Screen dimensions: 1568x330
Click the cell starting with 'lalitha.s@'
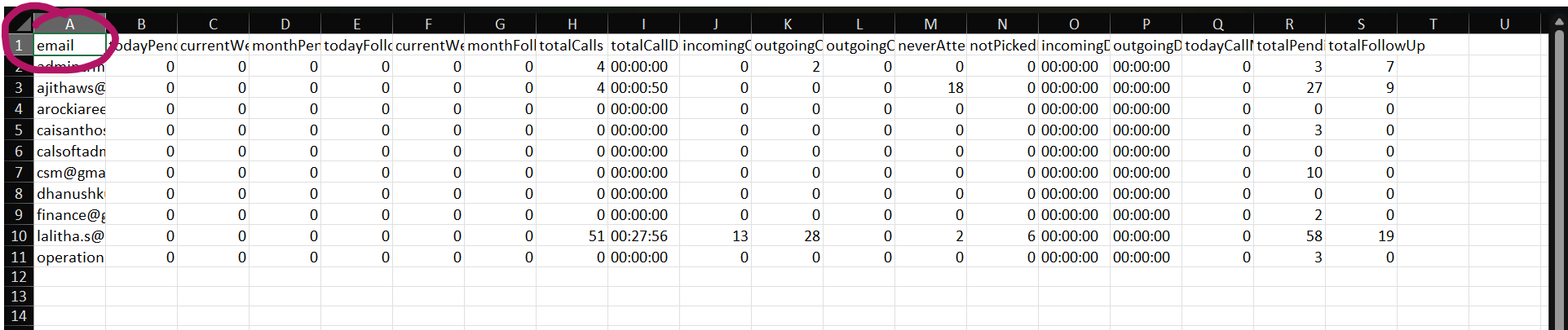(x=70, y=235)
